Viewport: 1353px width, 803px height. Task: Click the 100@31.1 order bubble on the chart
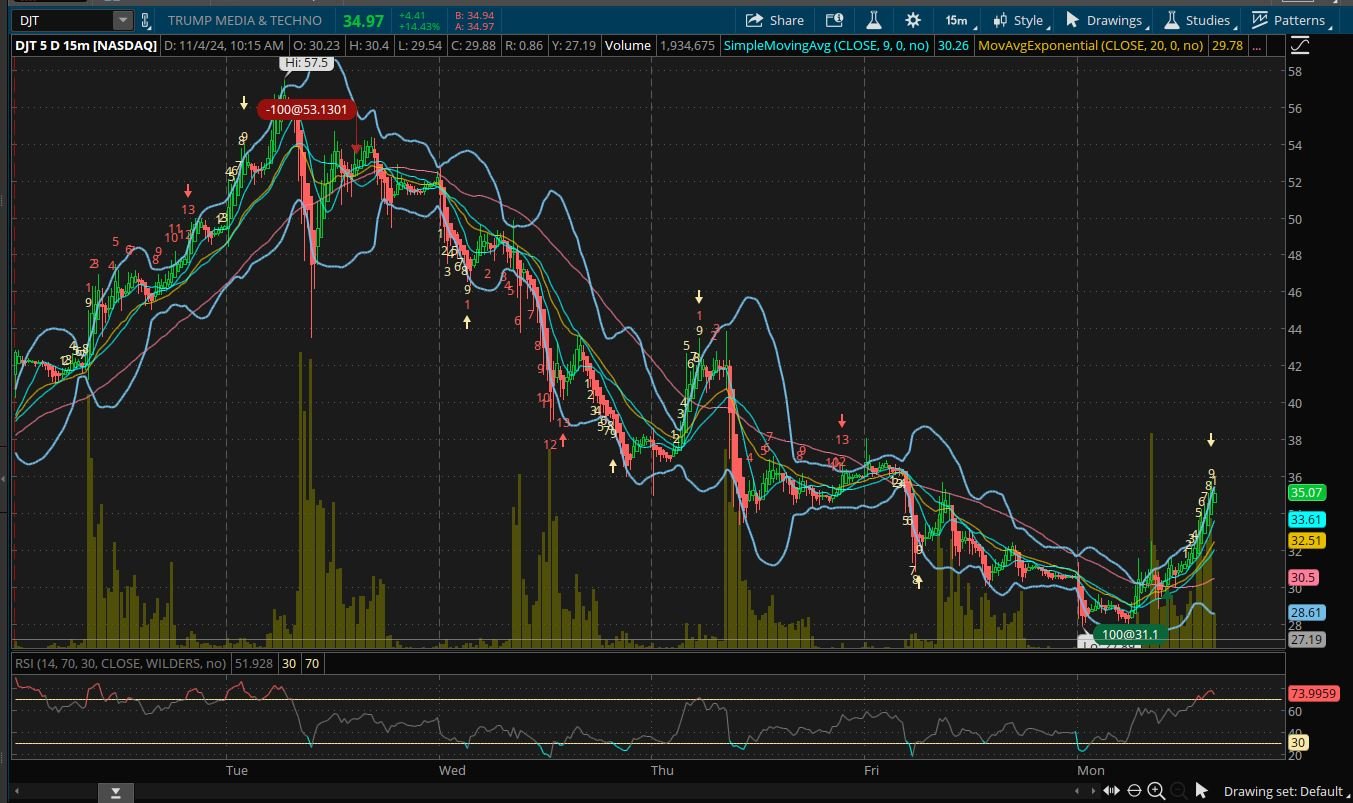coord(1131,634)
